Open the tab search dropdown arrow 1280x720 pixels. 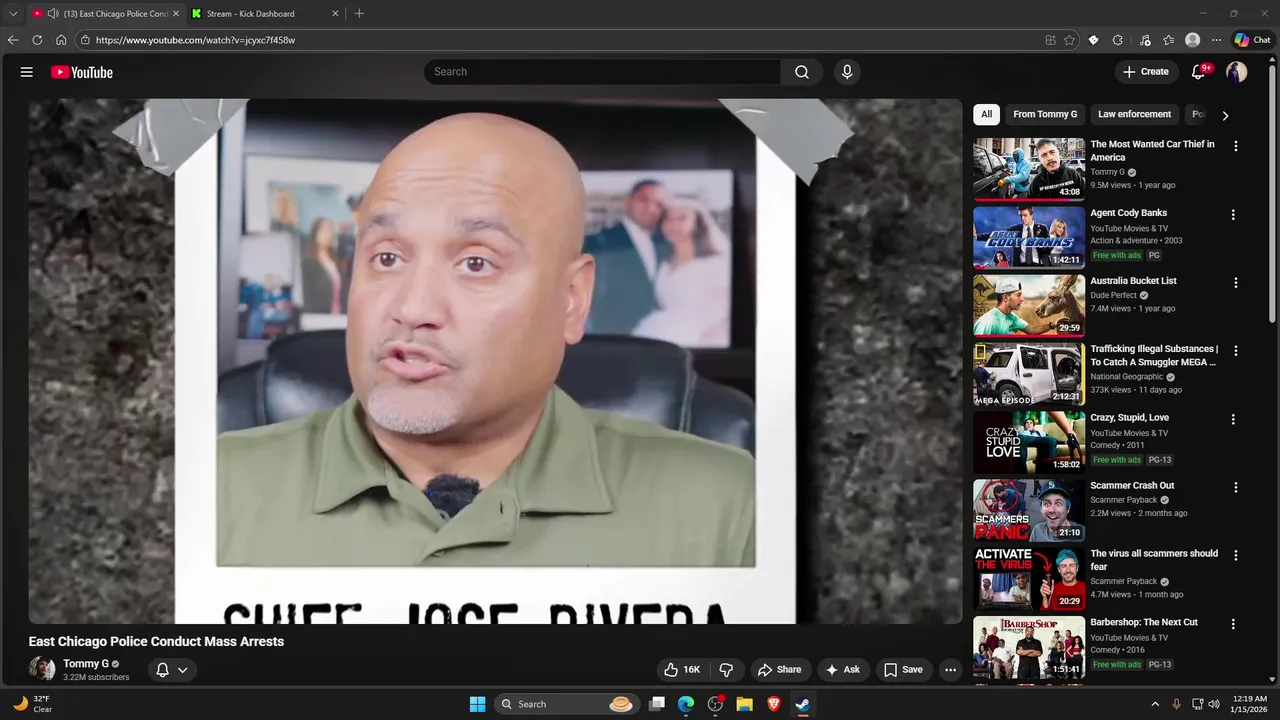click(13, 14)
